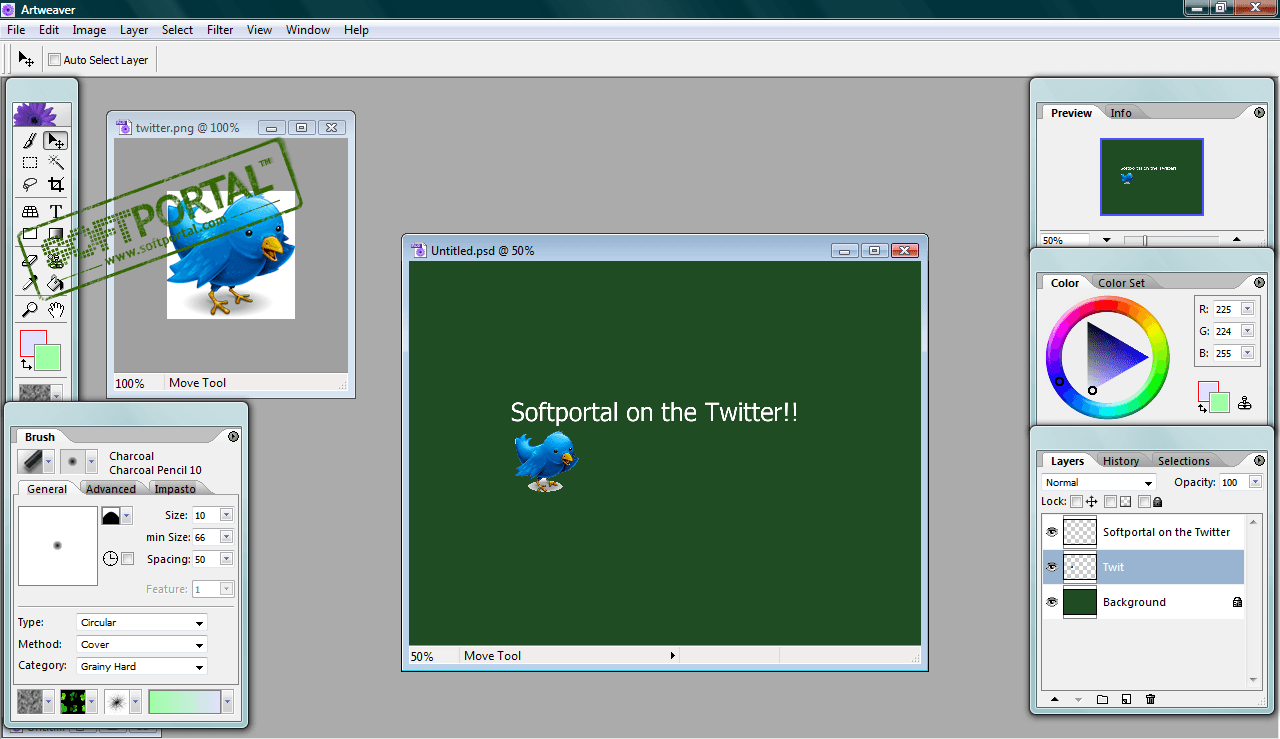Select the Lasso tool
Screen dimensions: 1280x739
[30, 184]
